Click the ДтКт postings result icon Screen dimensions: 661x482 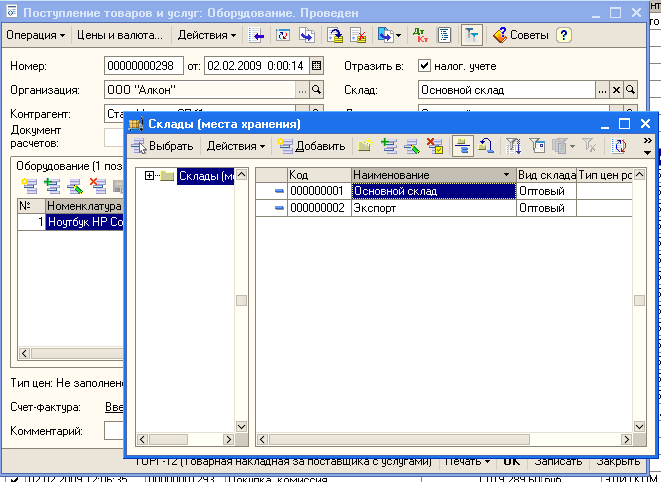419,35
